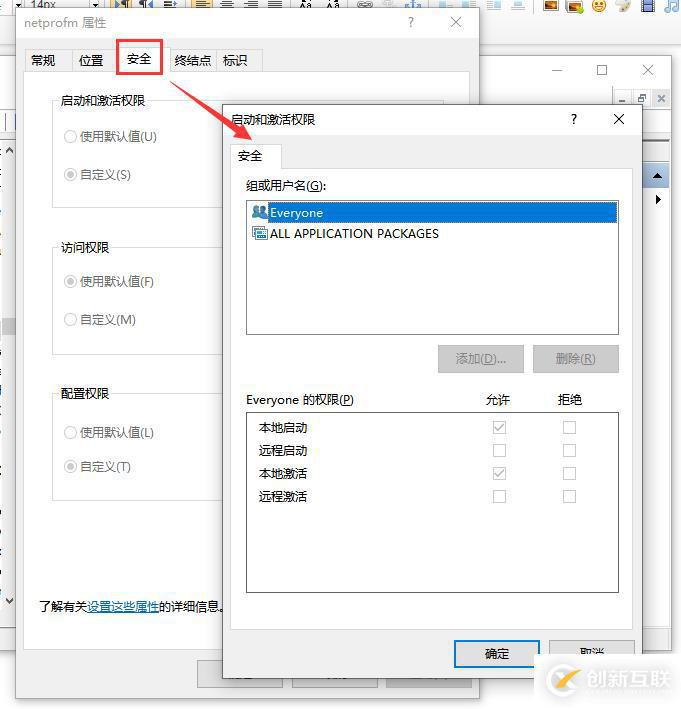Click the left-align text icon in the toolbar
Image resolution: width=681 pixels, height=709 pixels.
[202, 5]
